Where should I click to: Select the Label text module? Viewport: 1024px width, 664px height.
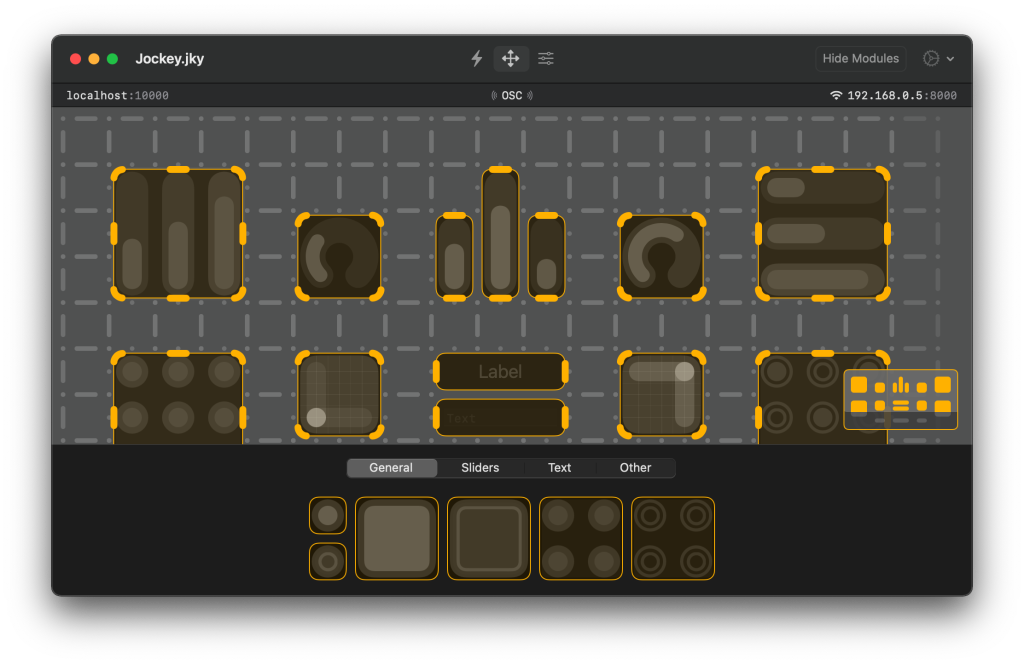coord(500,372)
